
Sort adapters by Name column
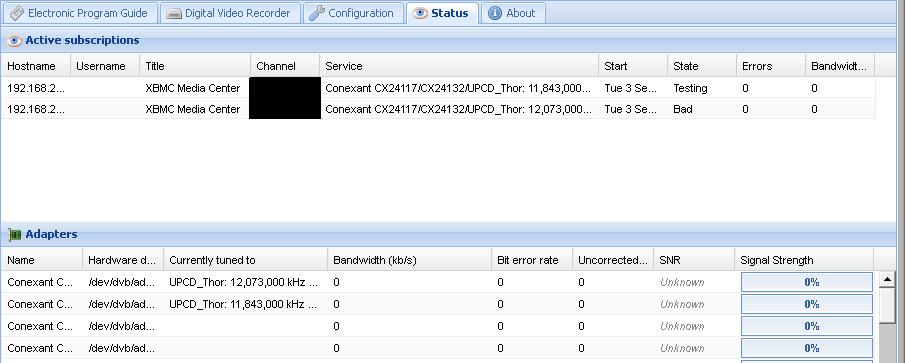(42, 260)
